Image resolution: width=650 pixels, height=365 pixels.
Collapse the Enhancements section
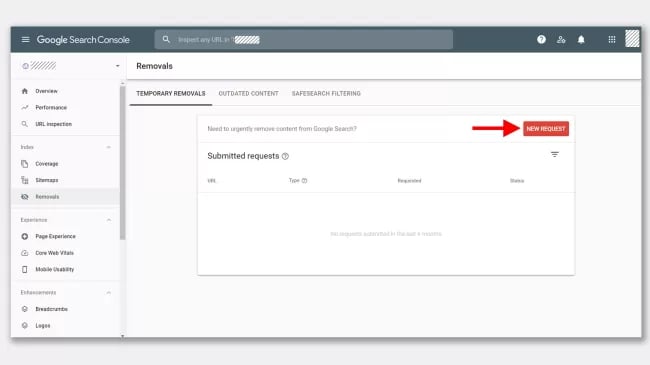(x=109, y=292)
